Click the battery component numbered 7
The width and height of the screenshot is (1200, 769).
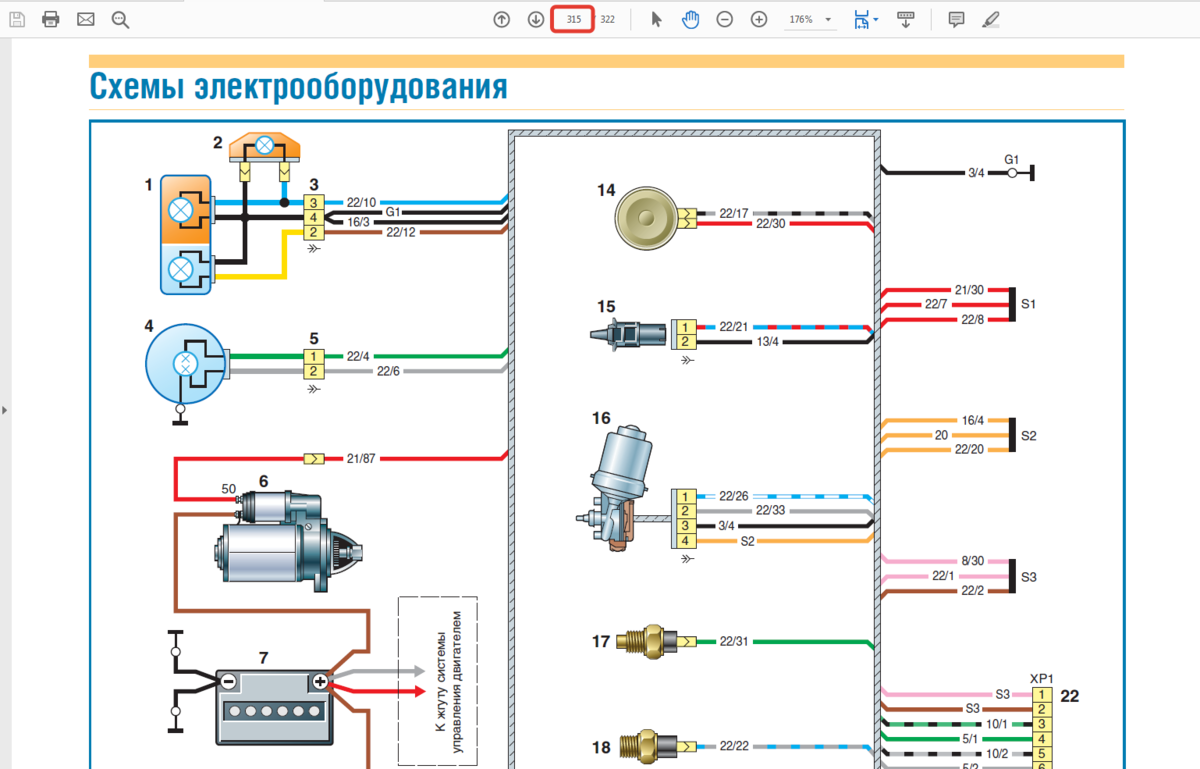pos(274,705)
